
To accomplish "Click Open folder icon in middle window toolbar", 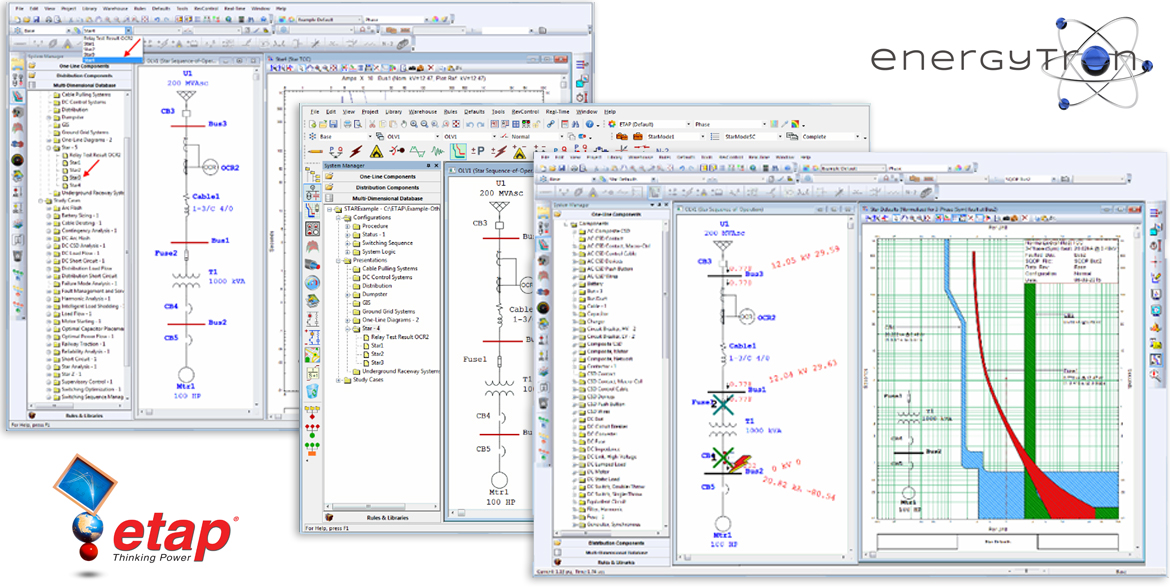I will 323,124.
